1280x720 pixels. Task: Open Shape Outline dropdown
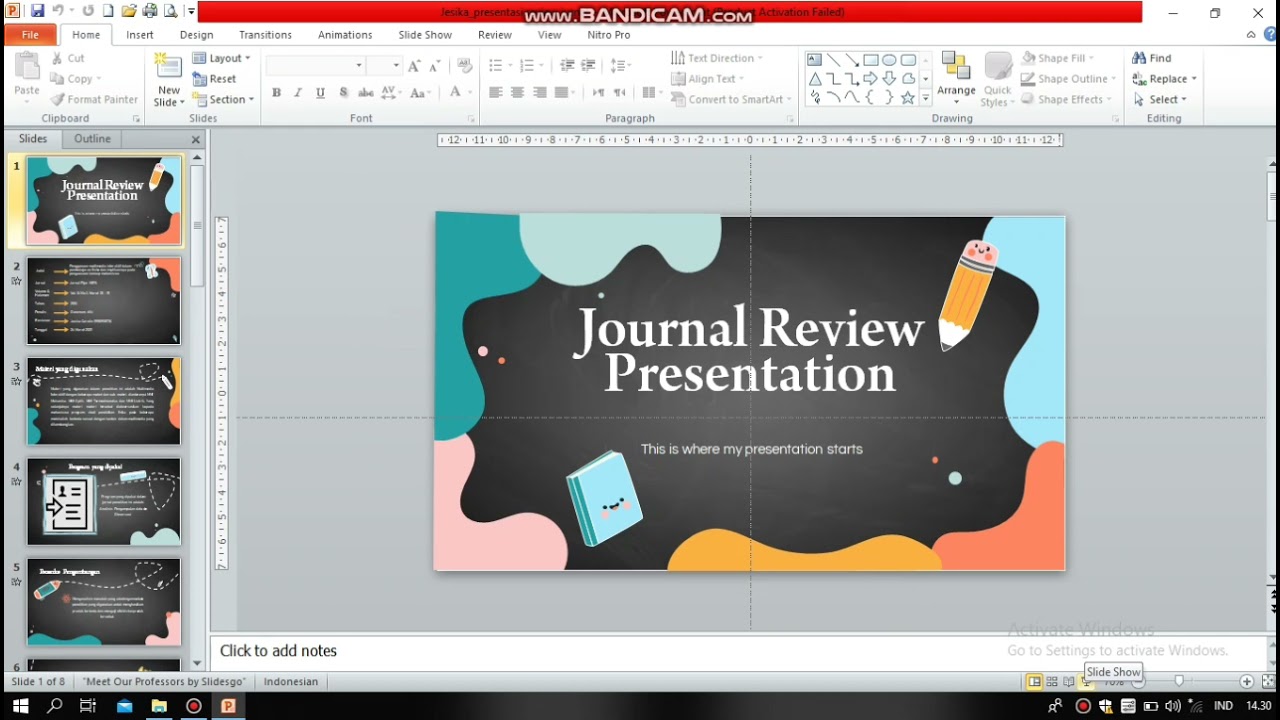tap(1069, 79)
